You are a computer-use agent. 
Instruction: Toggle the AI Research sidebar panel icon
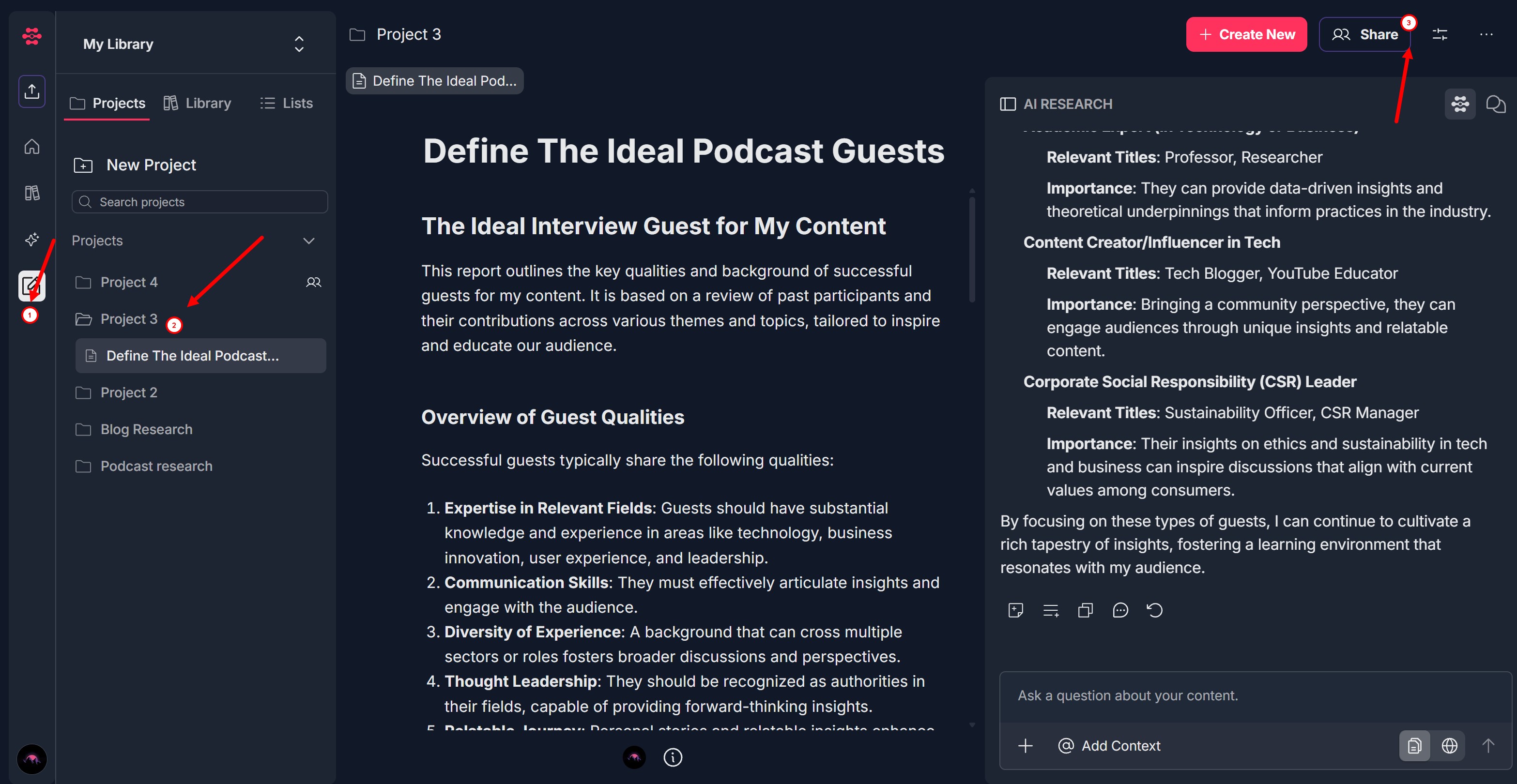point(1008,104)
